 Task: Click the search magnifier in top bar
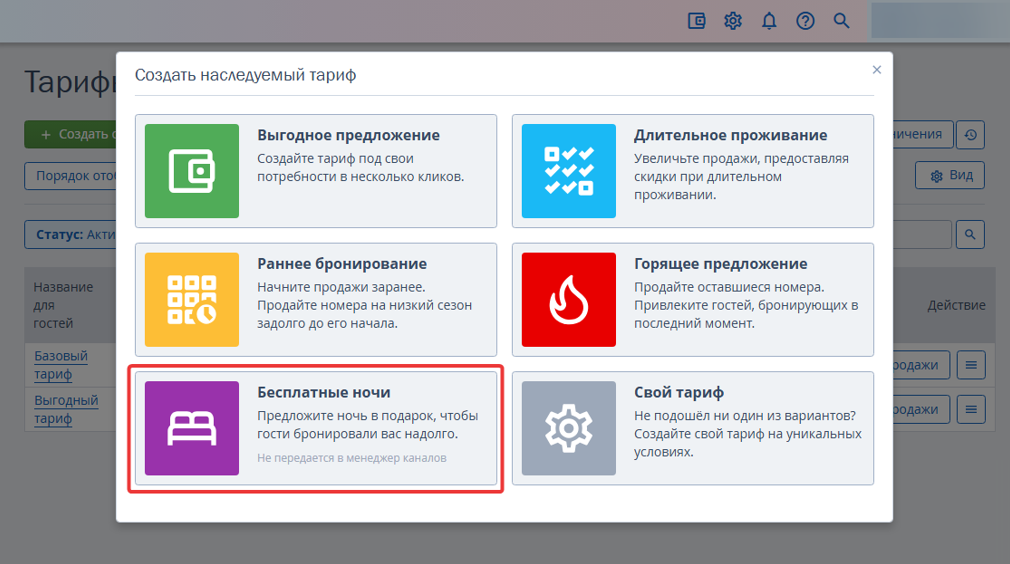tap(841, 21)
